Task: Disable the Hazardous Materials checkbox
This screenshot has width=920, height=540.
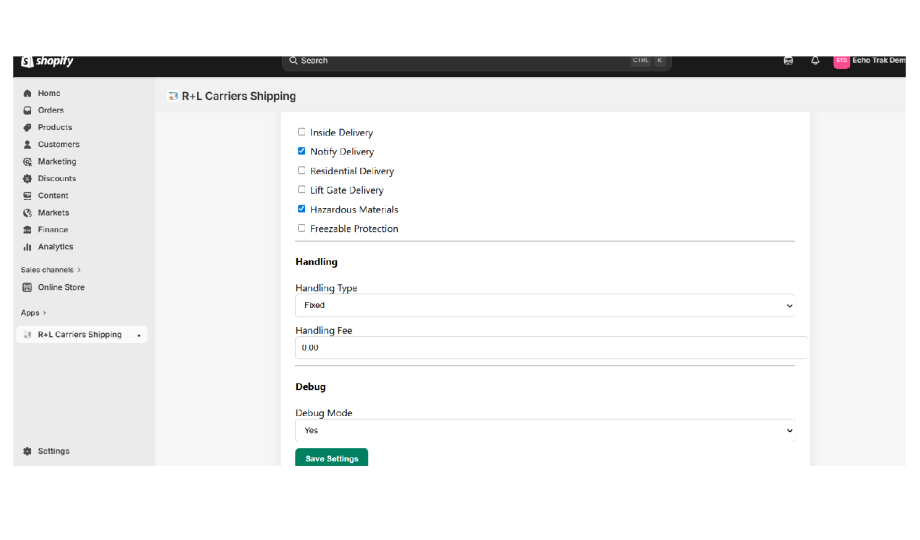Action: (x=302, y=209)
